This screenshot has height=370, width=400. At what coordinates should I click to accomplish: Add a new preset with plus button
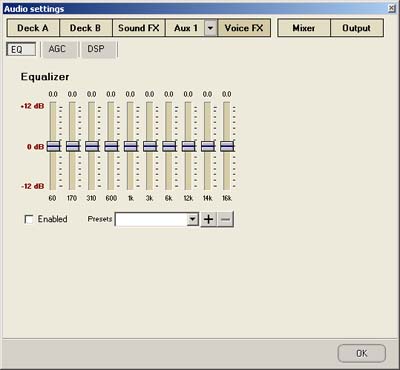(x=209, y=219)
